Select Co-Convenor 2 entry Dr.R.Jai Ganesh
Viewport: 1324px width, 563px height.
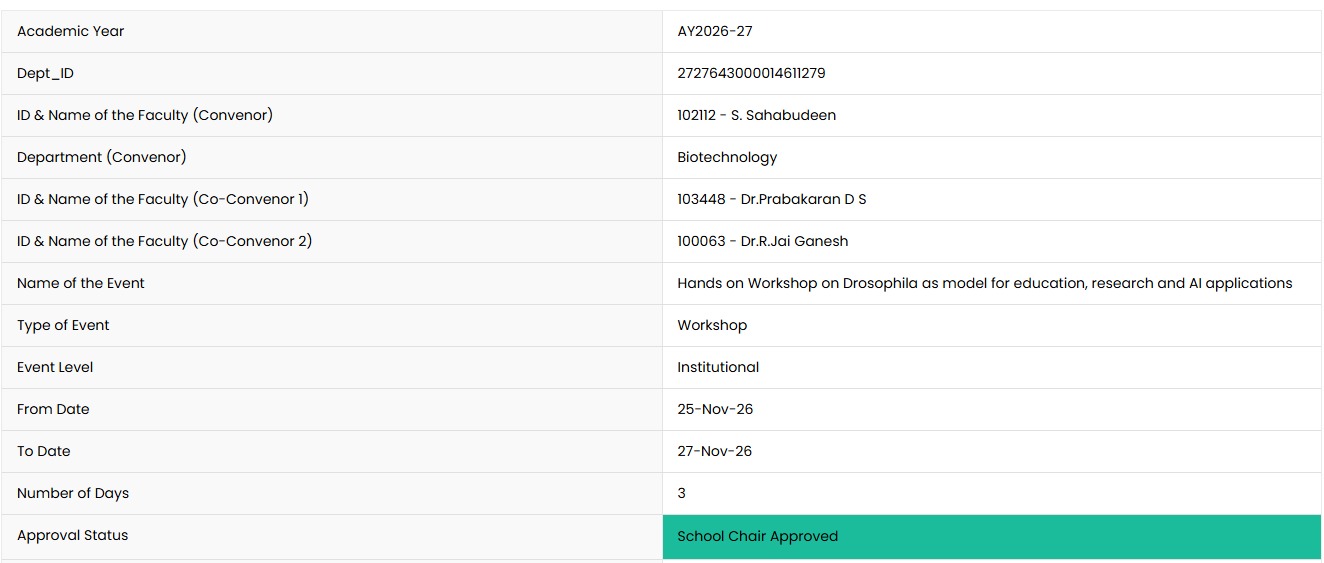pos(762,241)
